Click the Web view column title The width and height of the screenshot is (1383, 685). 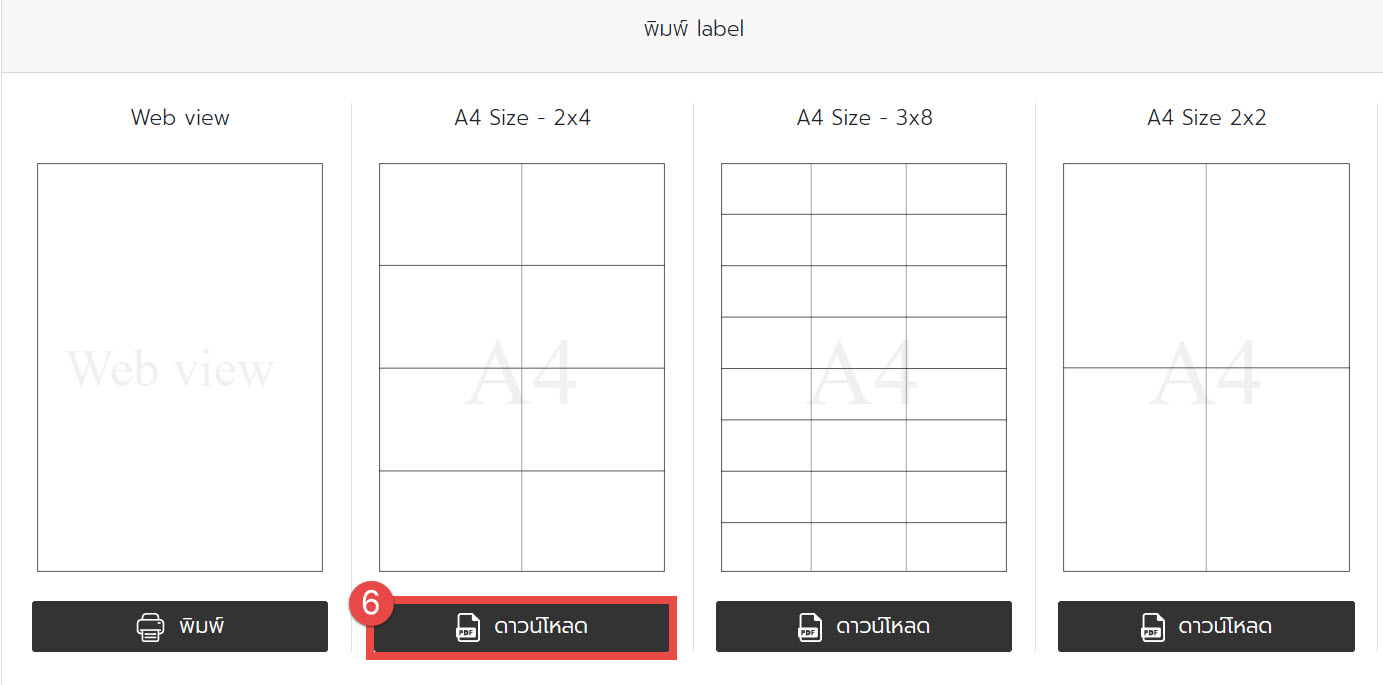coord(180,118)
